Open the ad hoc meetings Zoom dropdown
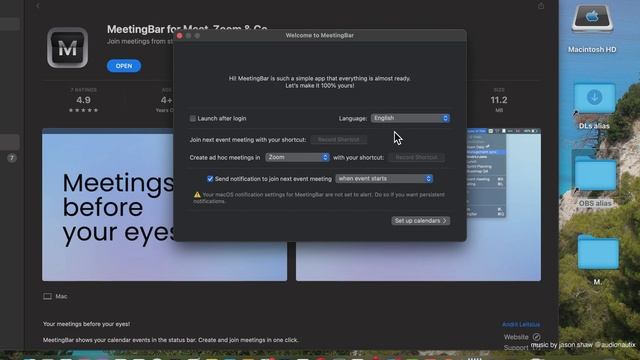 (x=297, y=157)
